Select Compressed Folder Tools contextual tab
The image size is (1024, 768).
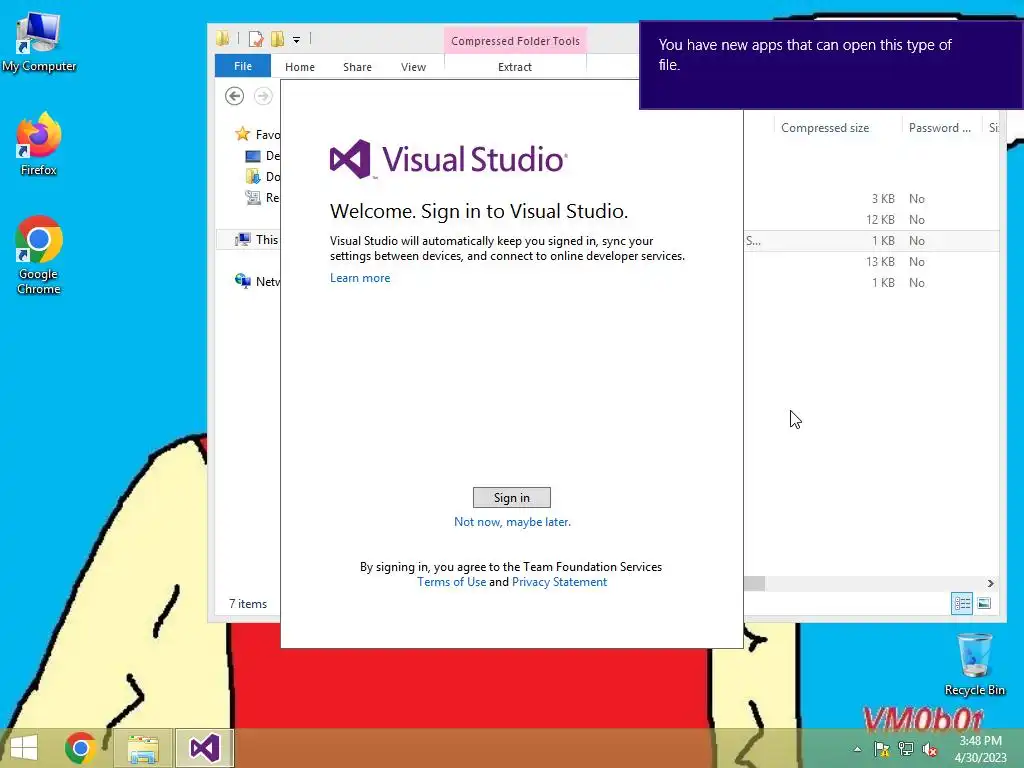[x=515, y=40]
